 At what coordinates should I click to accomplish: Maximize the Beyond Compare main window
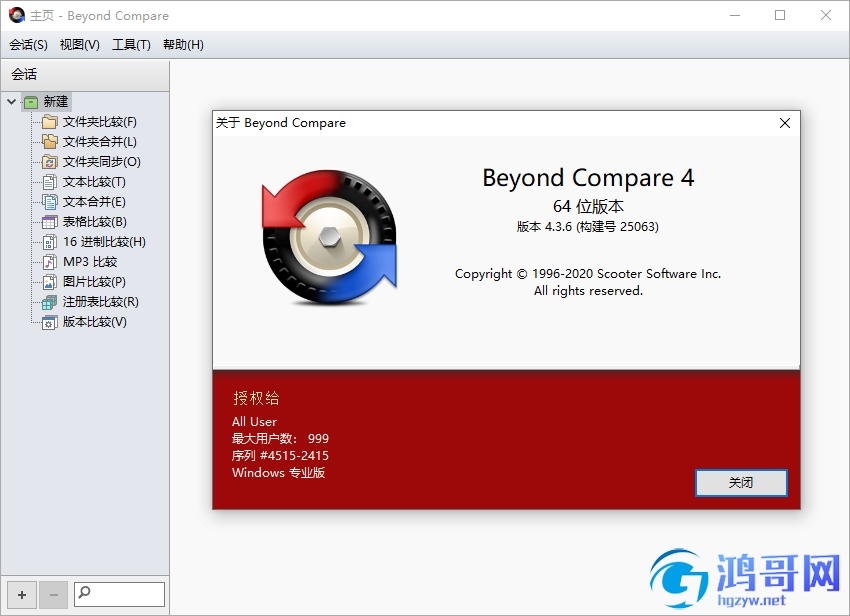tap(780, 16)
